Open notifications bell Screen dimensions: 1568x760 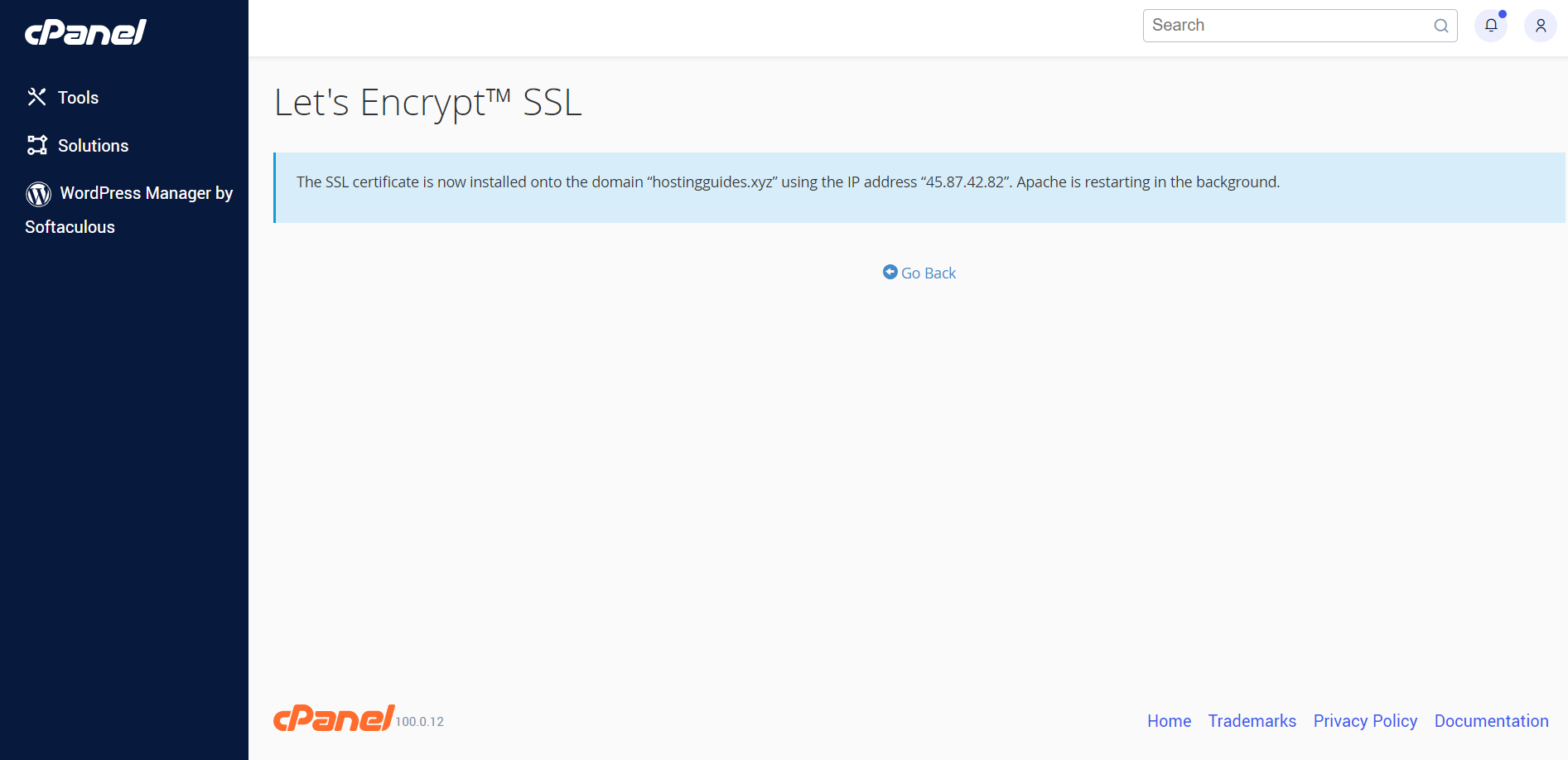point(1491,26)
